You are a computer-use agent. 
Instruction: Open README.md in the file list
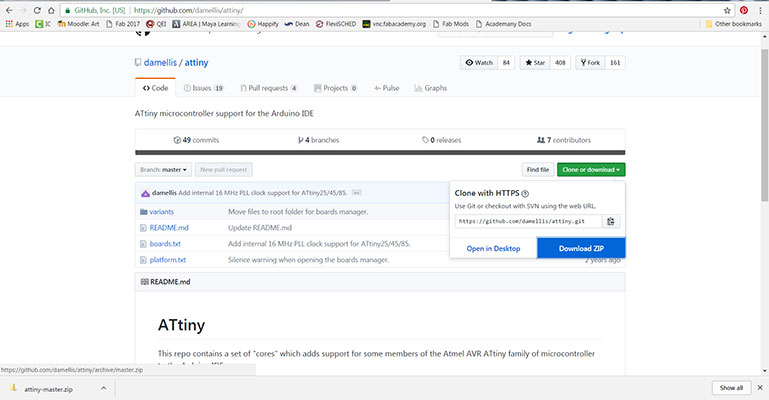point(169,228)
